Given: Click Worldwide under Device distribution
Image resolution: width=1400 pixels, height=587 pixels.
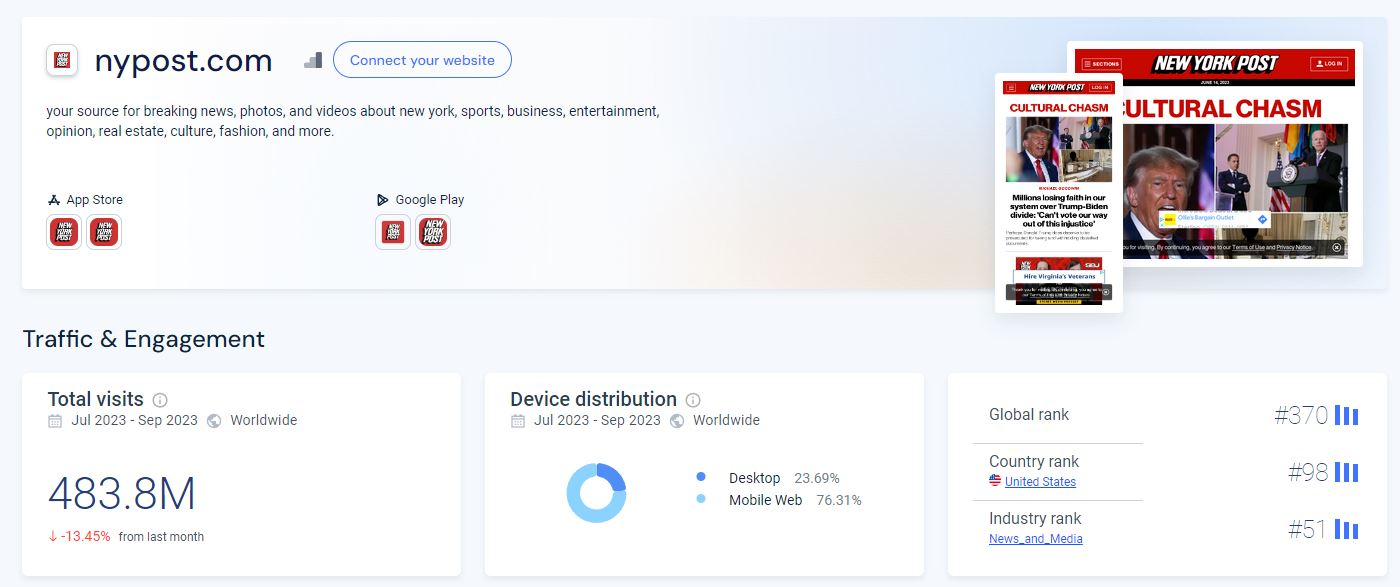Looking at the screenshot, I should click(x=727, y=421).
